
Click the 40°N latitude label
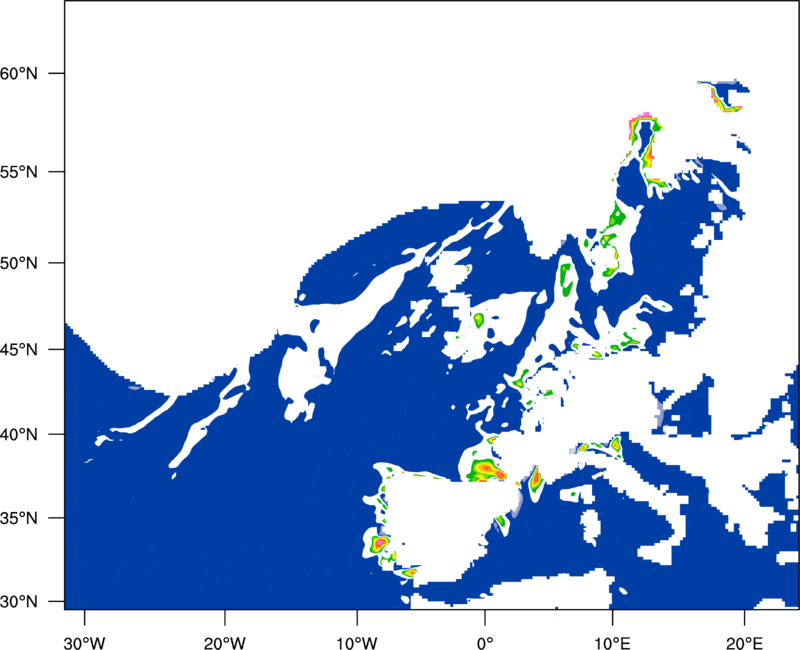[19, 434]
